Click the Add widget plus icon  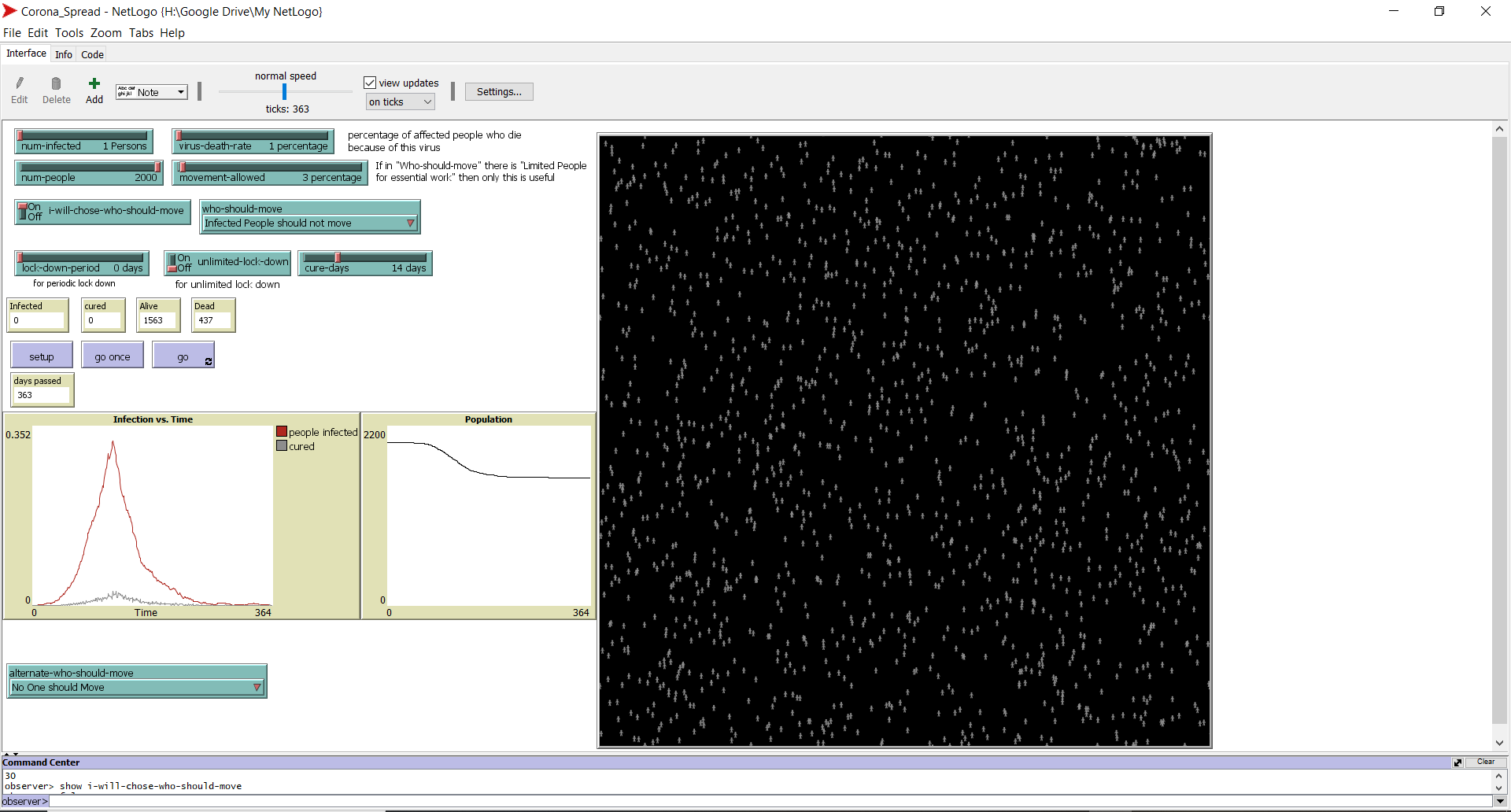click(x=94, y=85)
